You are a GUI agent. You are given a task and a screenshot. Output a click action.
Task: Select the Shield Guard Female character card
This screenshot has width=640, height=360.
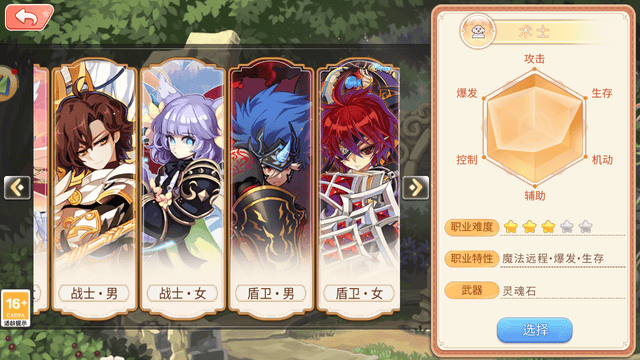358,189
